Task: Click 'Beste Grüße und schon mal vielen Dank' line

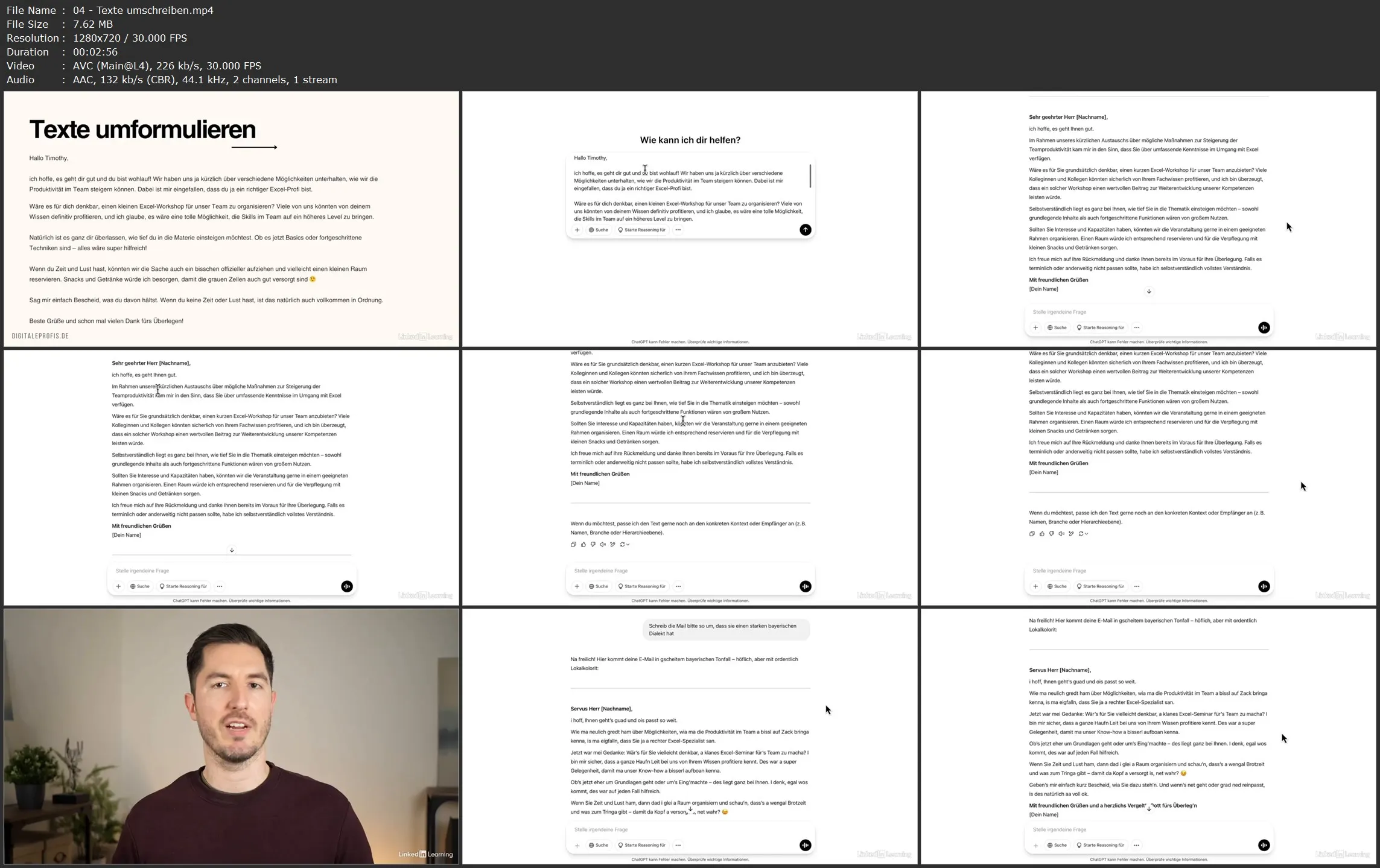Action: coord(106,321)
